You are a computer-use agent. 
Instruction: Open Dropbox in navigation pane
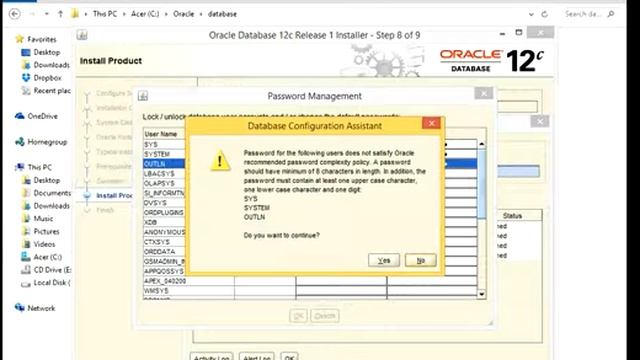[x=42, y=78]
